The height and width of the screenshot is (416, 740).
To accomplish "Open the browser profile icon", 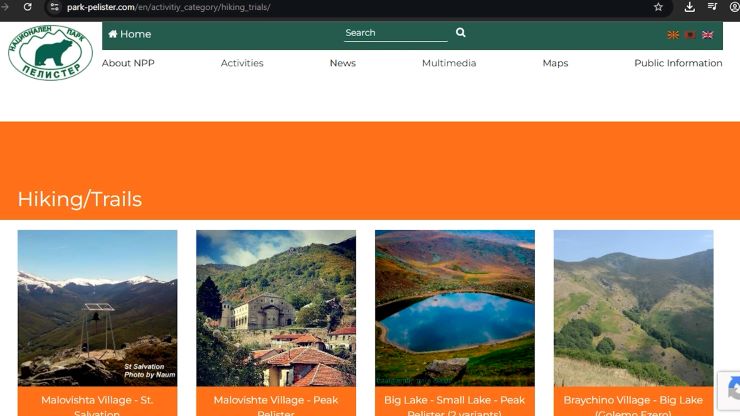I will coord(734,7).
